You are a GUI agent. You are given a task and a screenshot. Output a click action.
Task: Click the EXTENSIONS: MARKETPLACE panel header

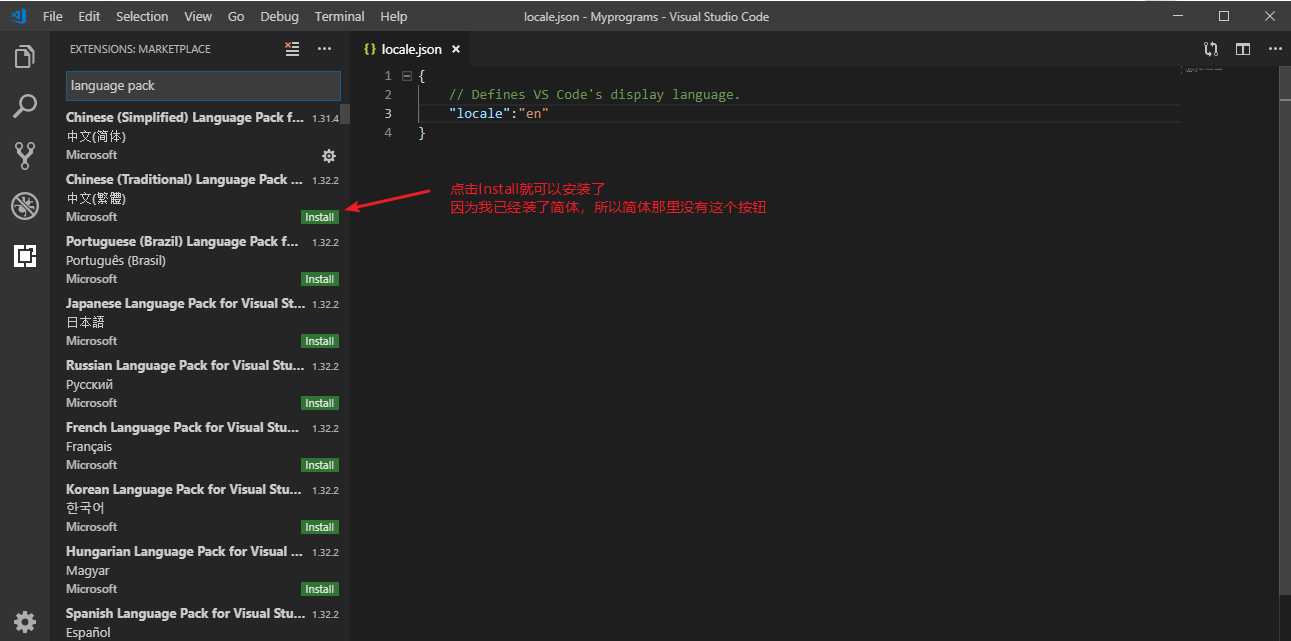click(140, 49)
